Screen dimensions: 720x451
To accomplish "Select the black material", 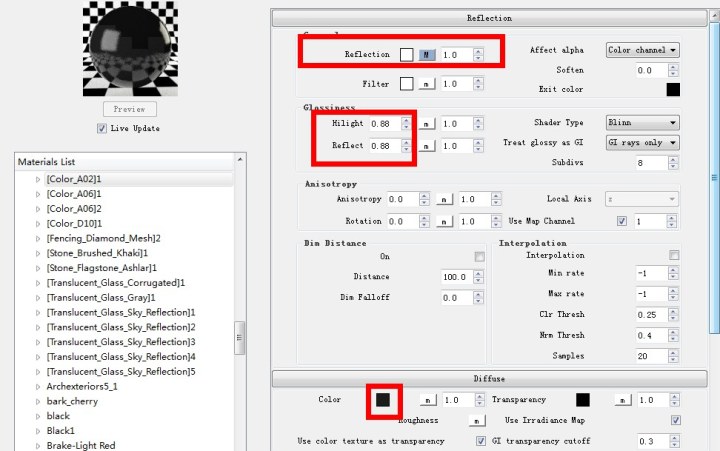I will point(58,416).
